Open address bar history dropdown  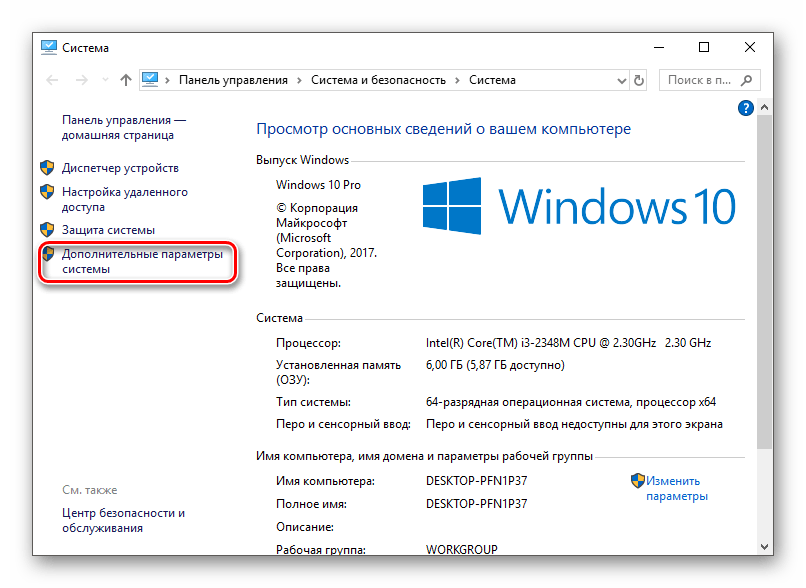point(621,81)
